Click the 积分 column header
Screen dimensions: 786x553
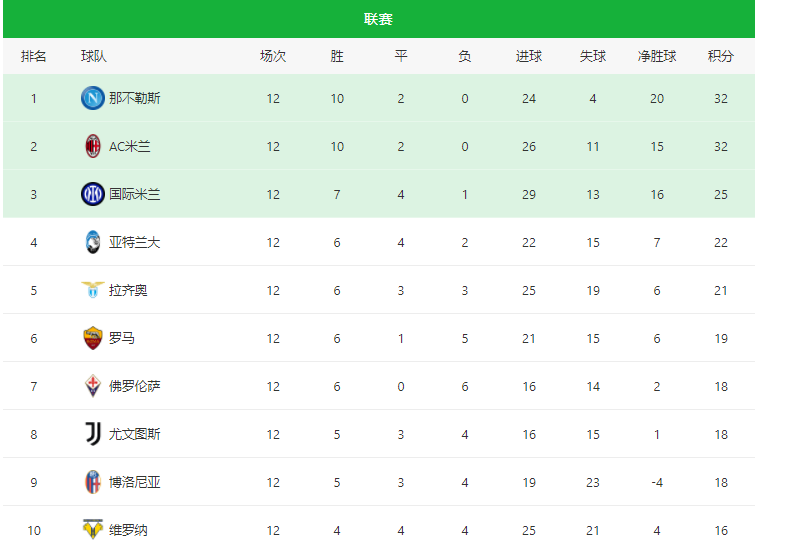pos(721,56)
